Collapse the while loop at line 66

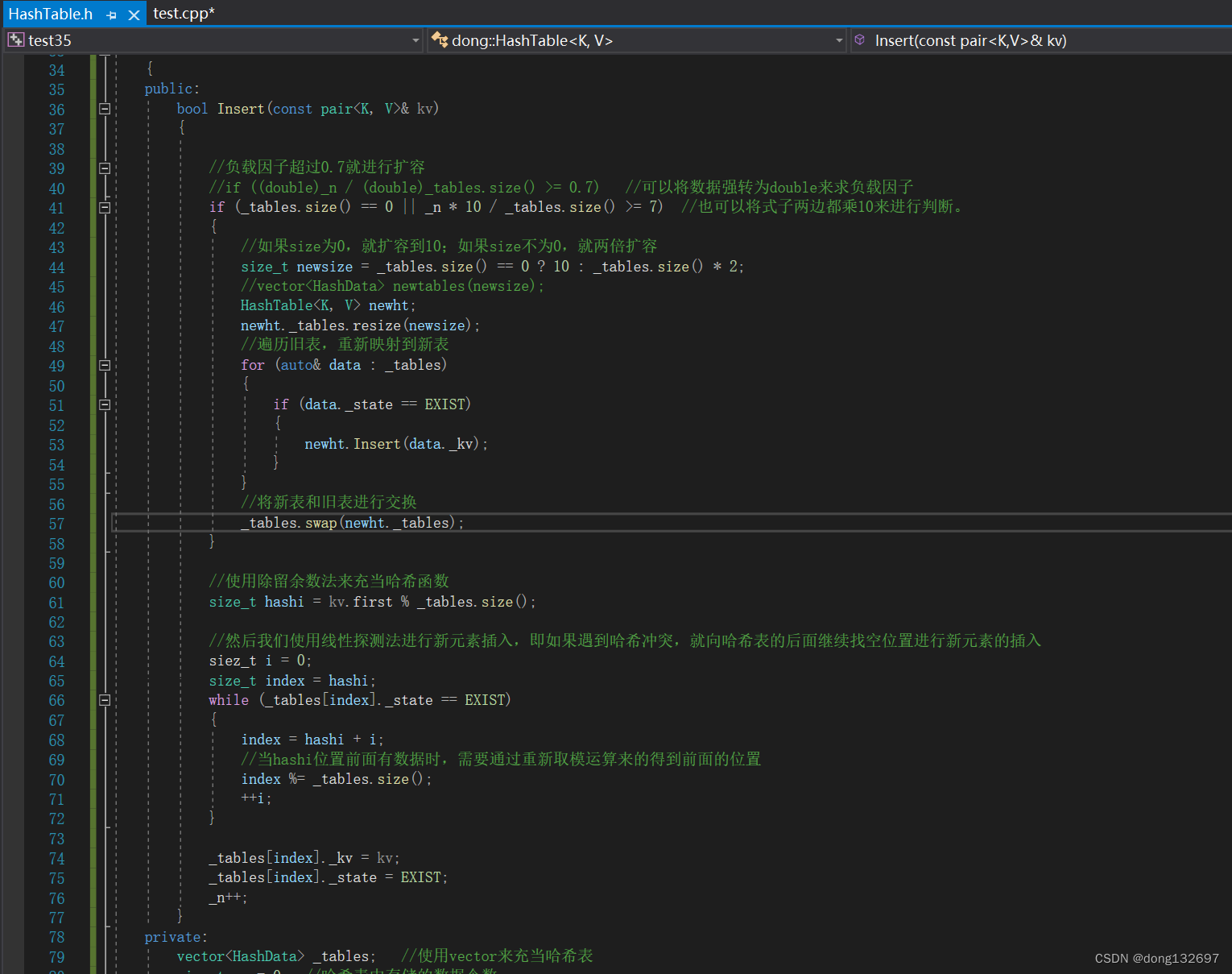pyautogui.click(x=105, y=700)
